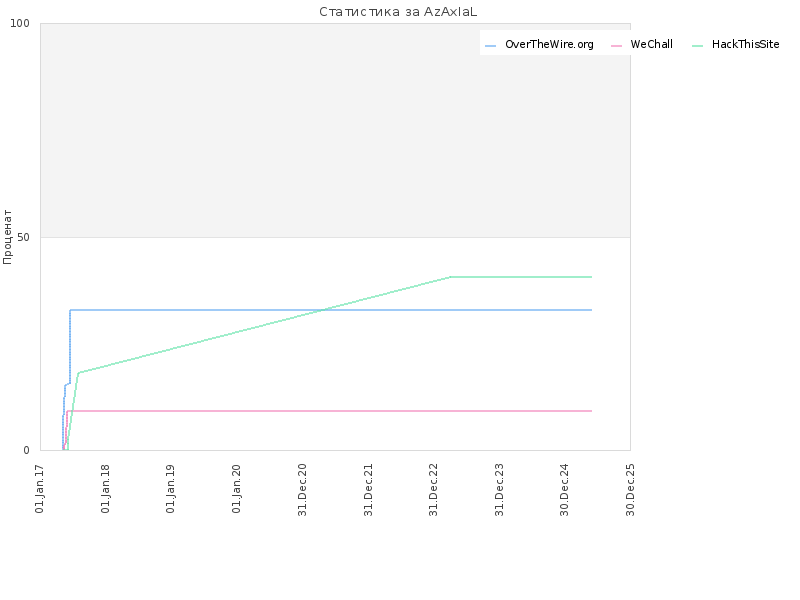
Task: Click the Процент y-axis label
Action: click(x=7, y=237)
